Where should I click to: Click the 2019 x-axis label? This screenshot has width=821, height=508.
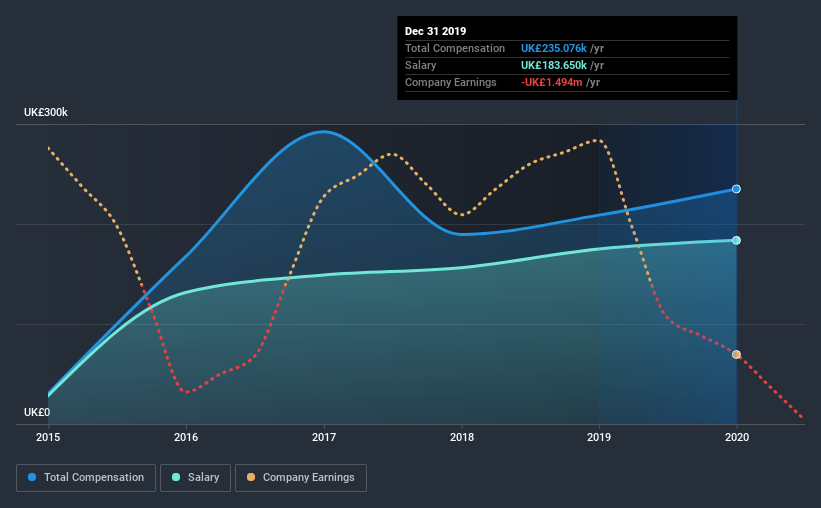coord(599,437)
